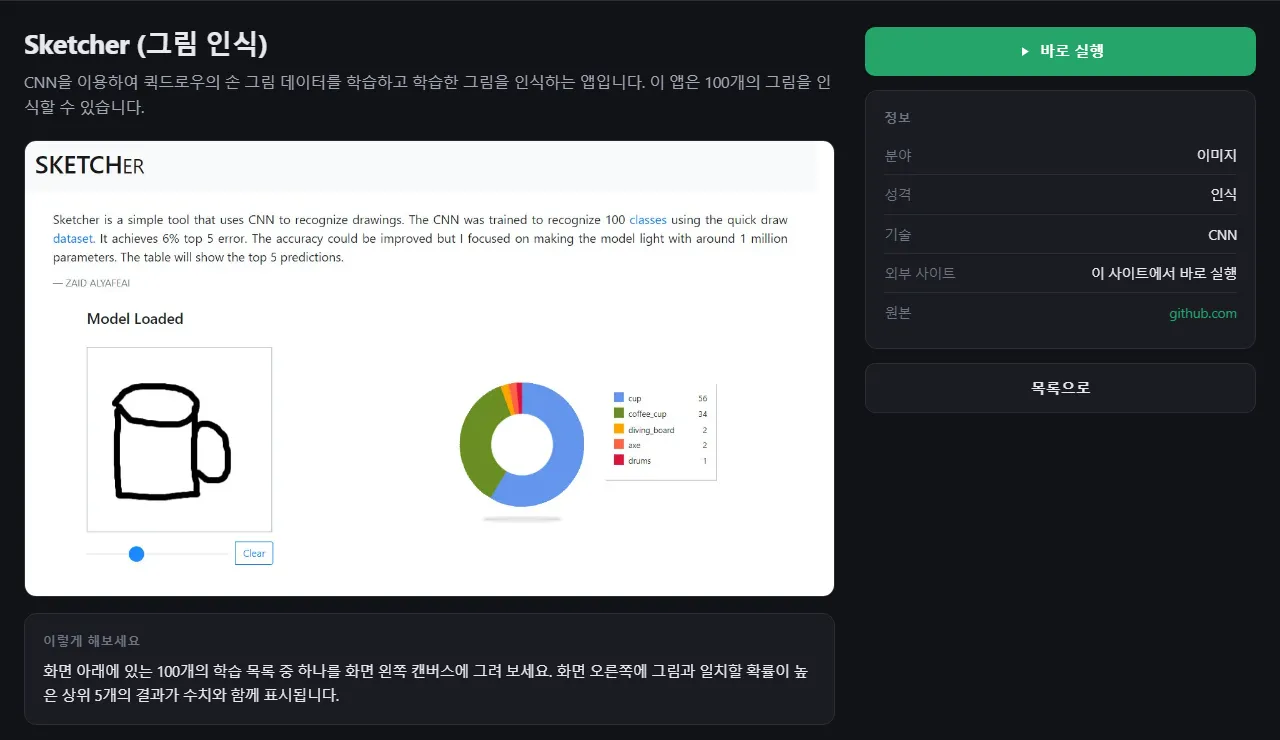Screen dimensions: 1280x740
Task: Click the 외부 사이트 label
Action: 920,273
